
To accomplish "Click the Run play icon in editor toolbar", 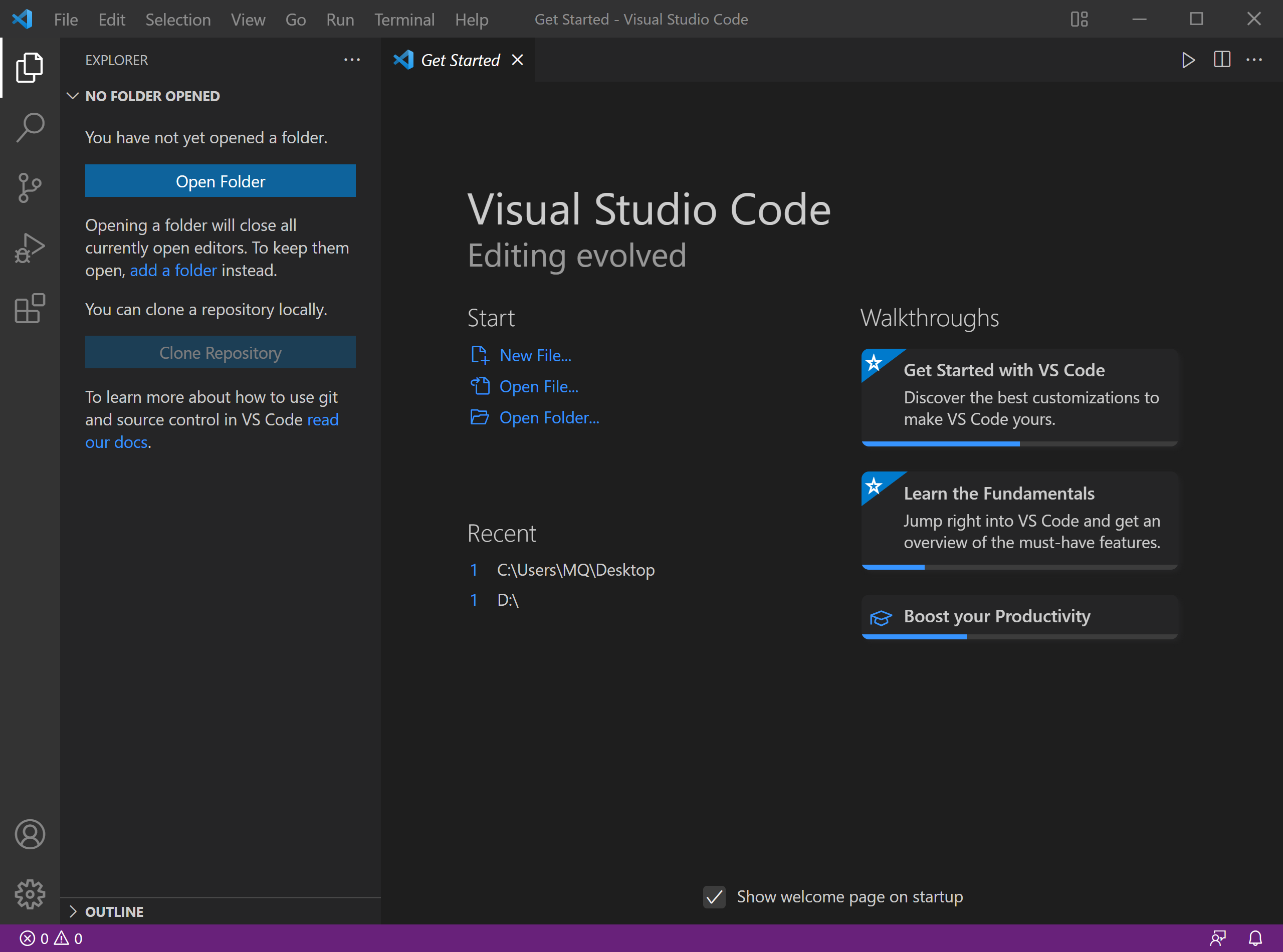I will (1188, 60).
